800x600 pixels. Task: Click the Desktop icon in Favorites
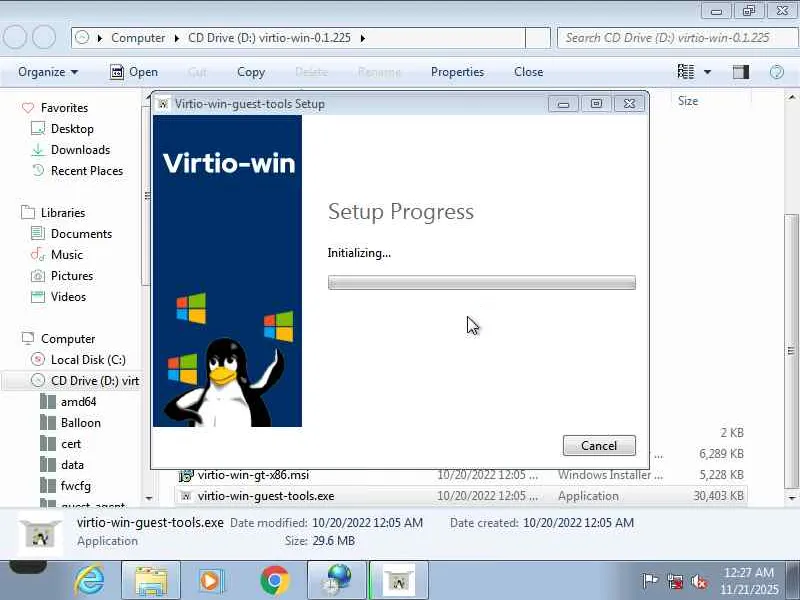(x=38, y=129)
